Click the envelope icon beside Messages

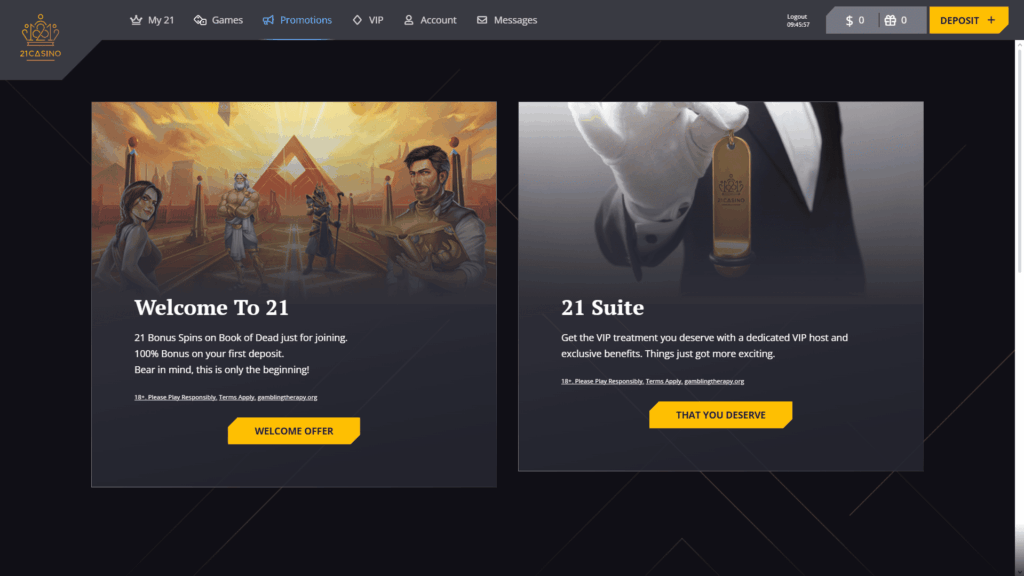click(x=482, y=20)
